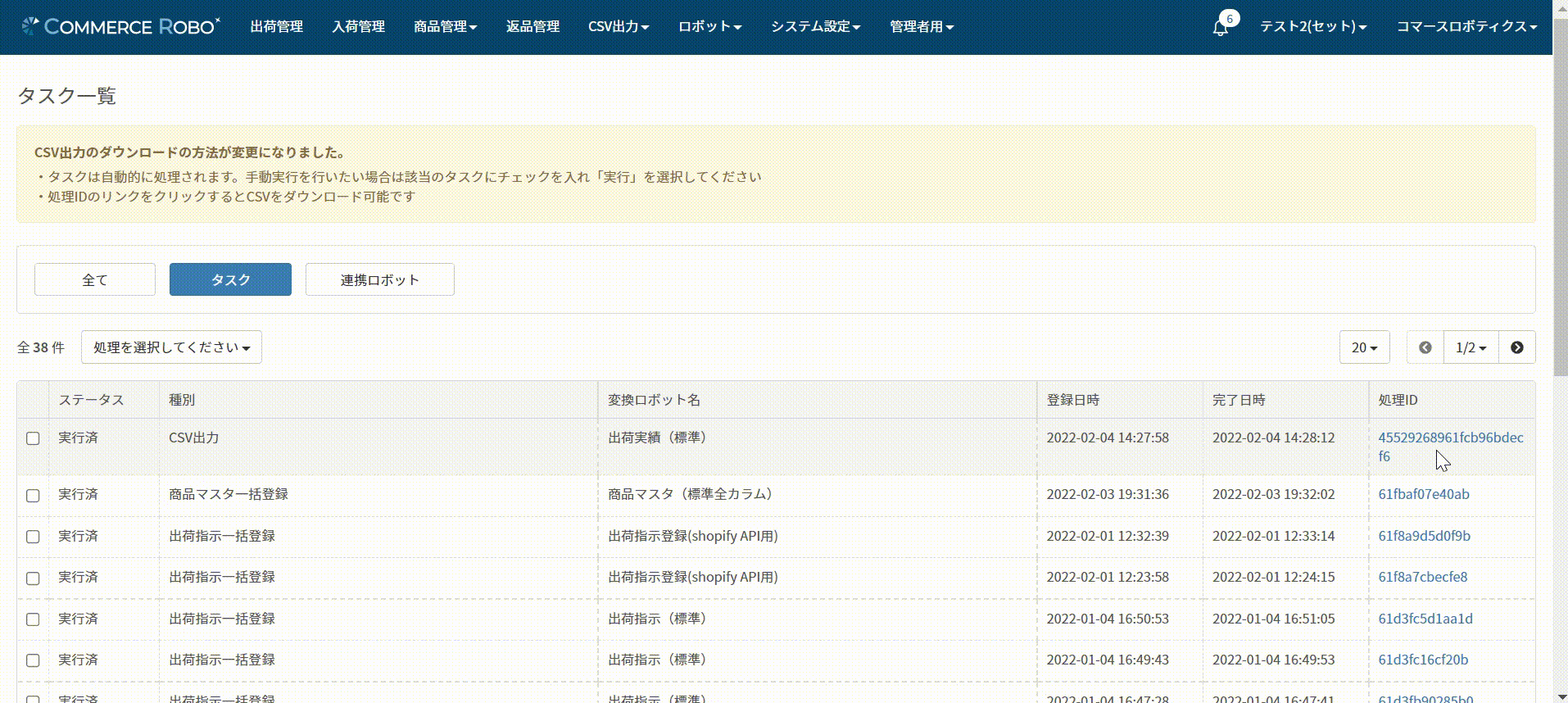Go to next page arrow

point(1517,347)
